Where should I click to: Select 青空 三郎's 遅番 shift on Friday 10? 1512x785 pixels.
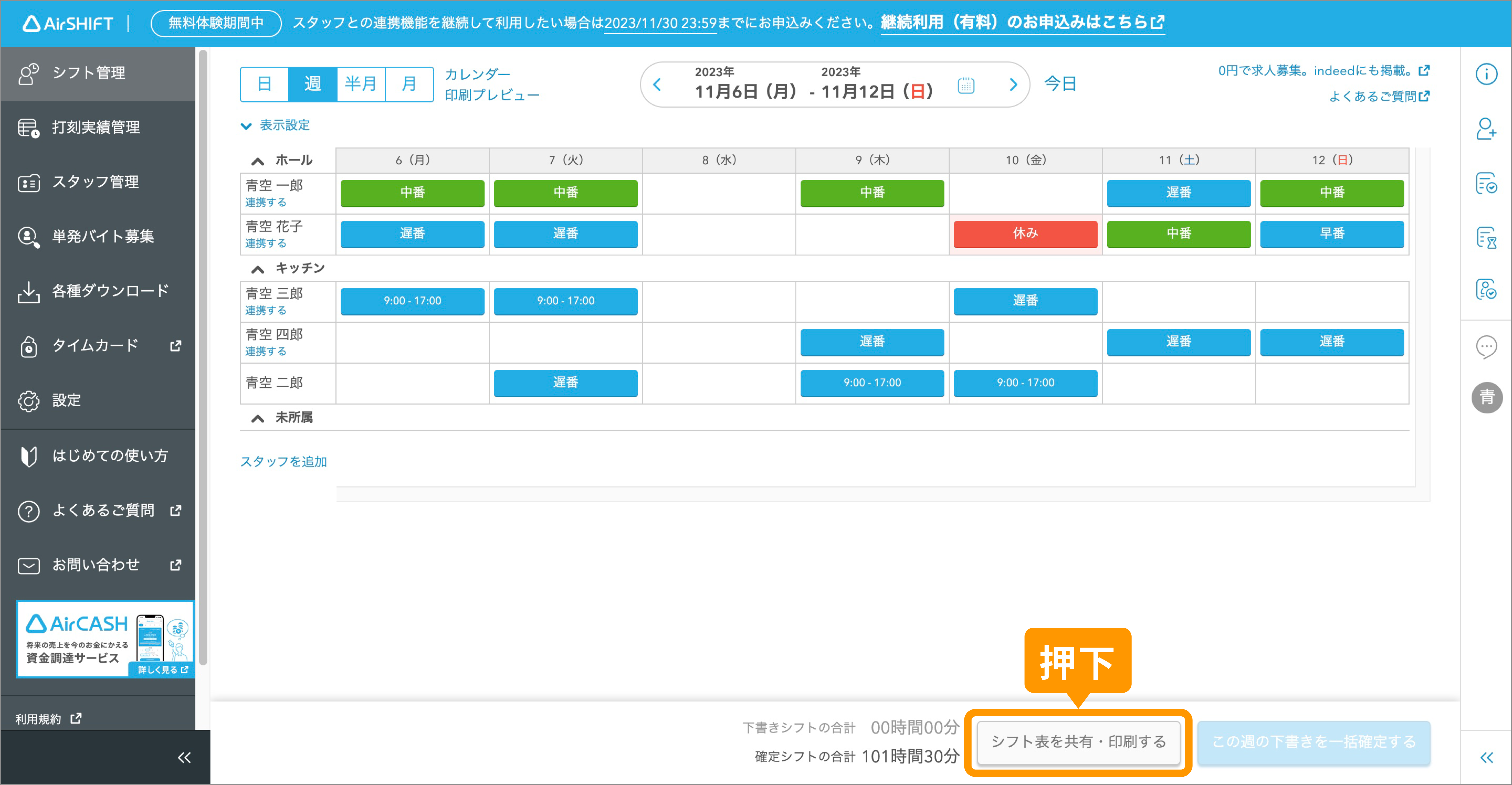[x=1025, y=301]
